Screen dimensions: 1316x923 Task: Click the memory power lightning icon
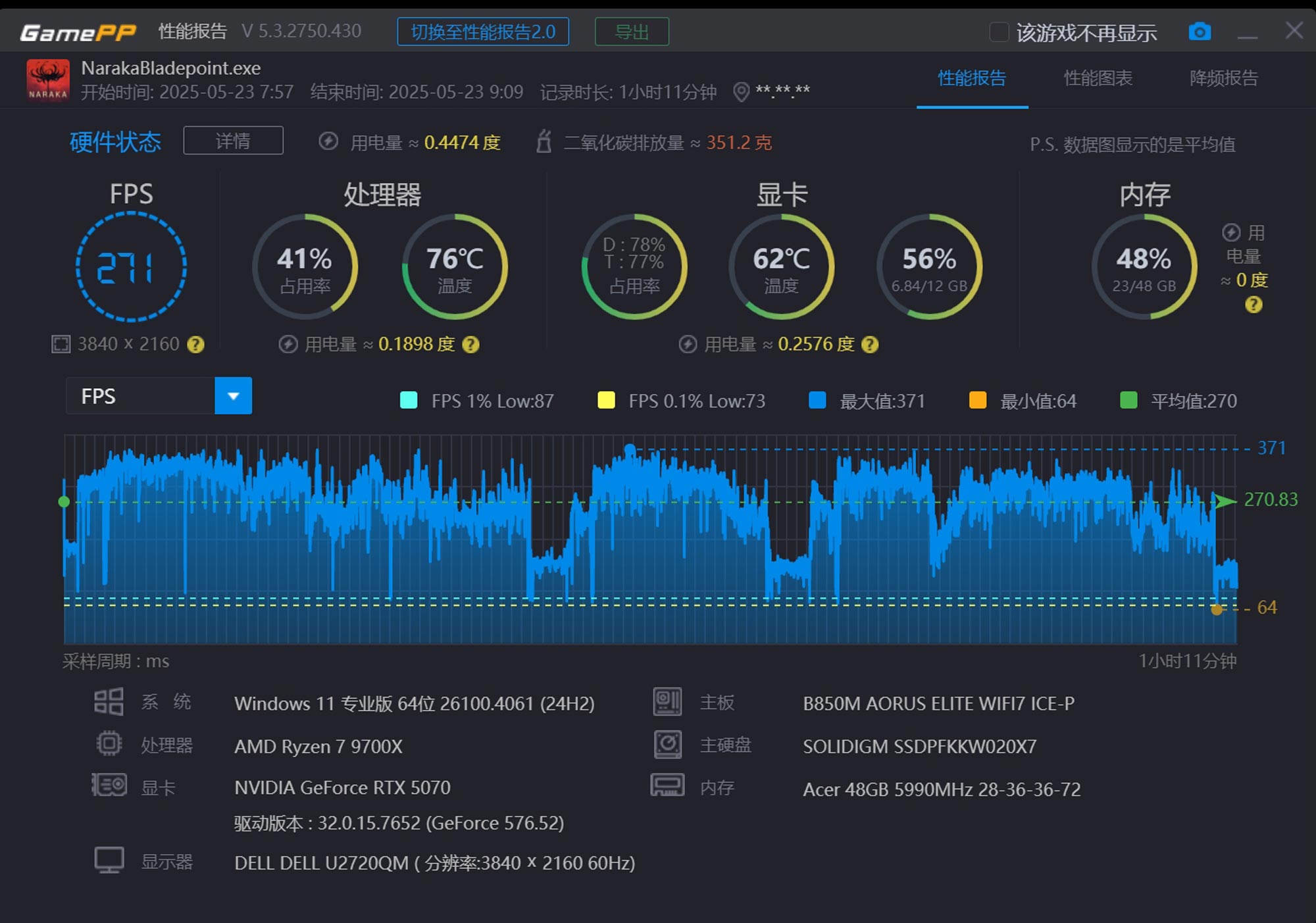(1231, 233)
